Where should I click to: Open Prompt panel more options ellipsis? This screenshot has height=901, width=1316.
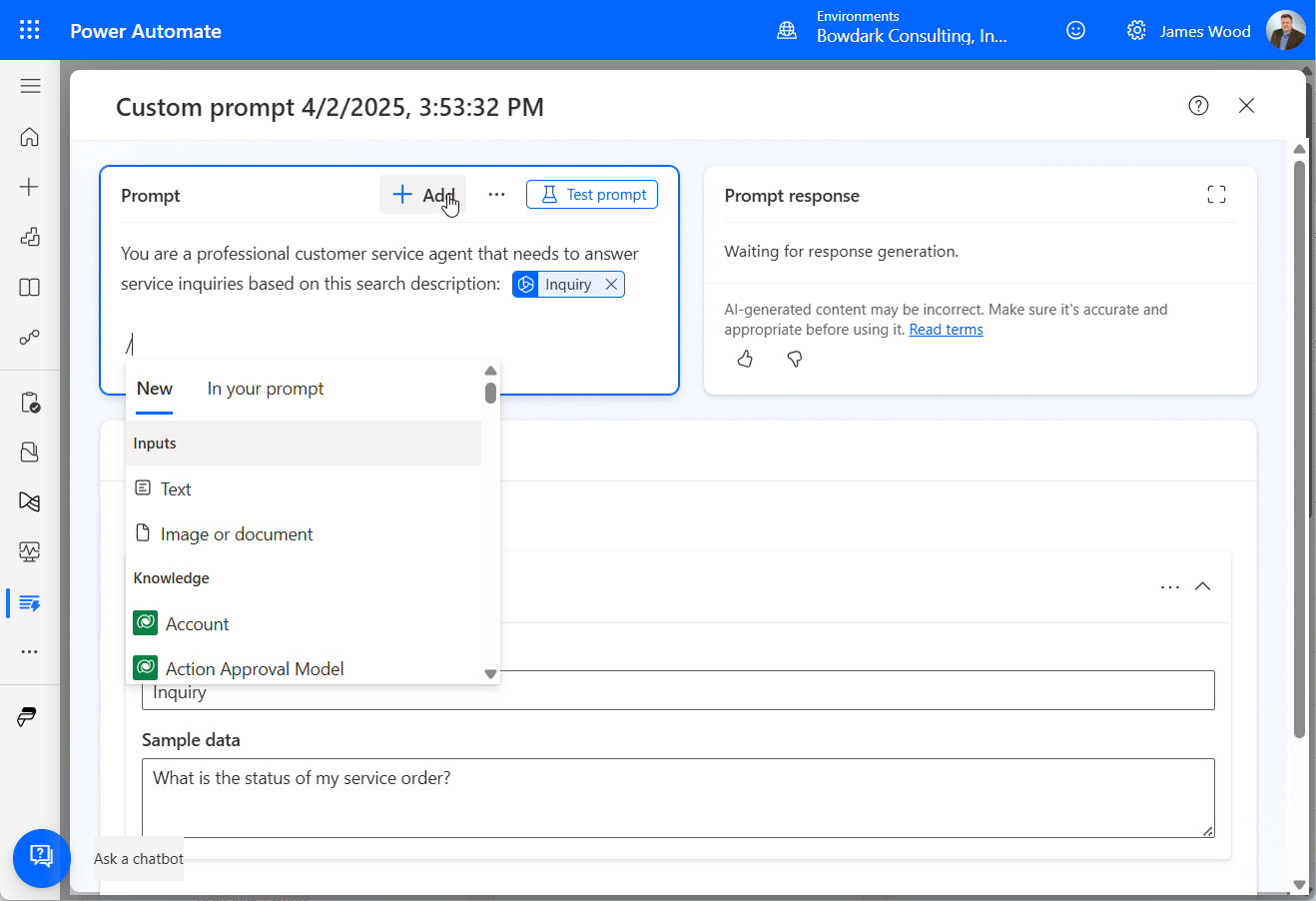pyautogui.click(x=496, y=195)
